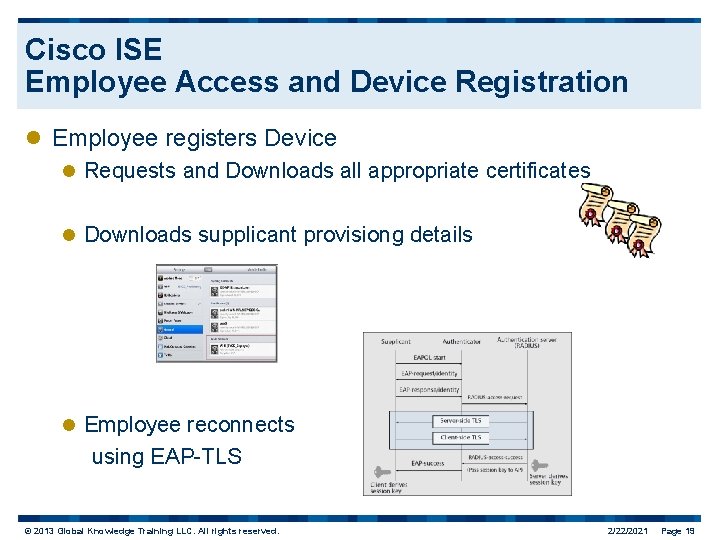Click 'Downloads supplicant provisiong details' line
720x540 pixels.
(x=278, y=235)
